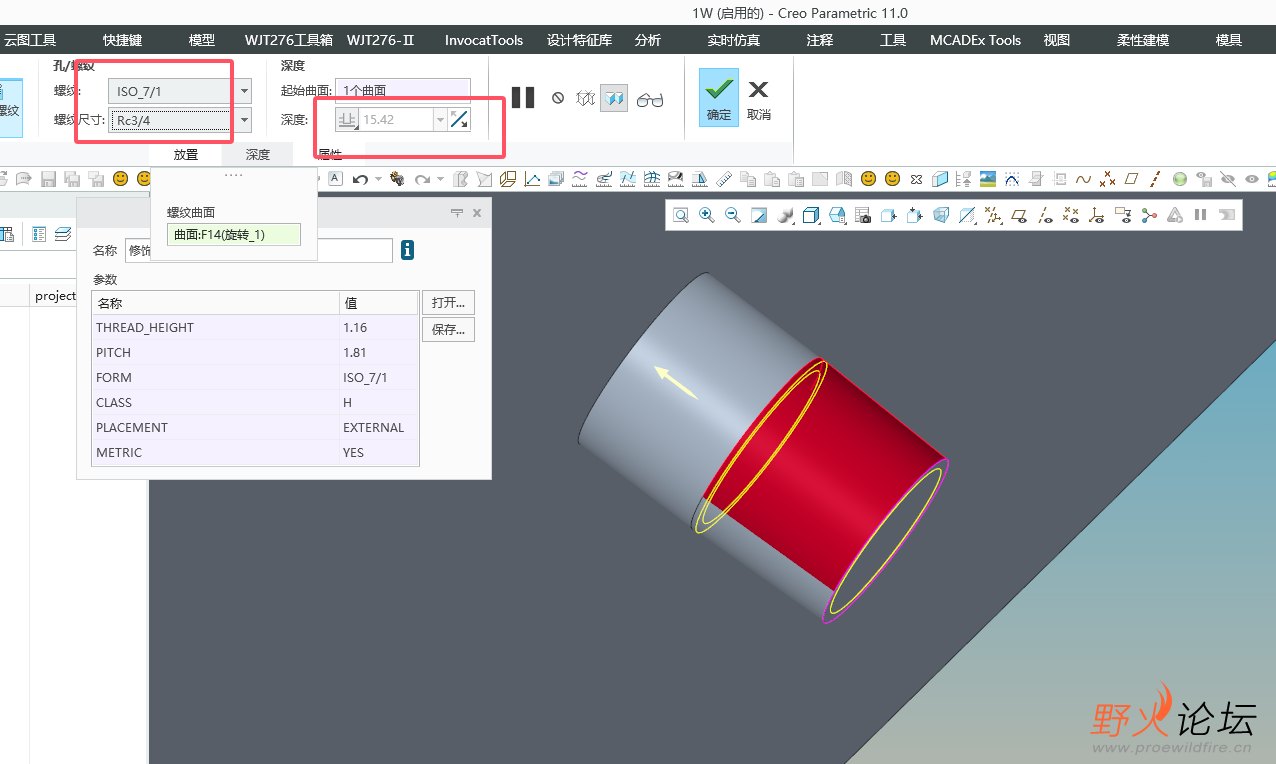Open the depth option type selector
The image size is (1276, 764).
pos(347,119)
